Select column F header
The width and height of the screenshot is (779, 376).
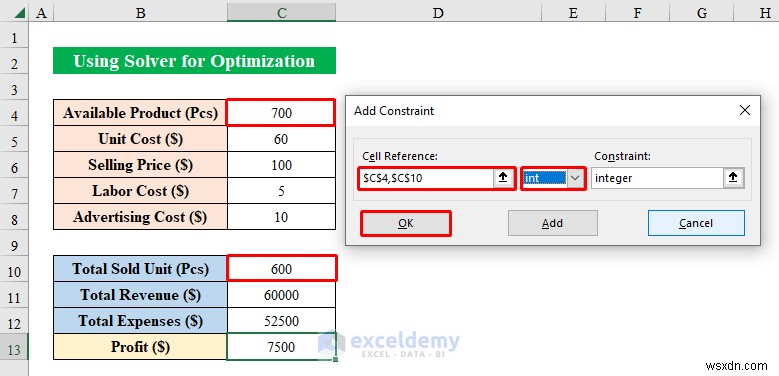click(x=637, y=12)
